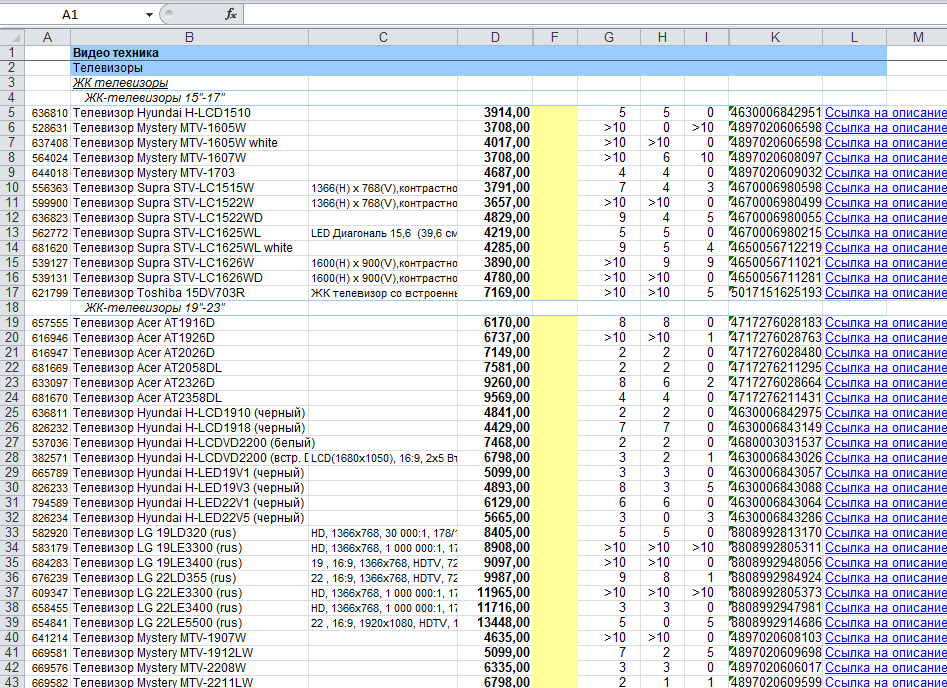Select column G header
Screen dimensions: 947x688
point(609,37)
